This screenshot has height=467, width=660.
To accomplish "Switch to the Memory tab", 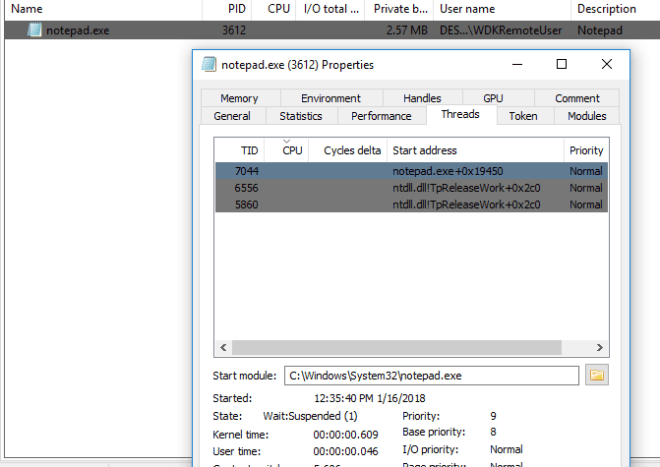I will [x=240, y=98].
